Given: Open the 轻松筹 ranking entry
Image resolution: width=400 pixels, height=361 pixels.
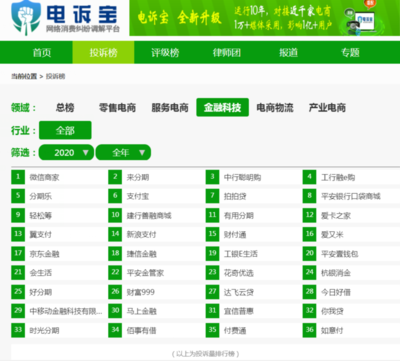Looking at the screenshot, I should pyautogui.click(x=41, y=216).
